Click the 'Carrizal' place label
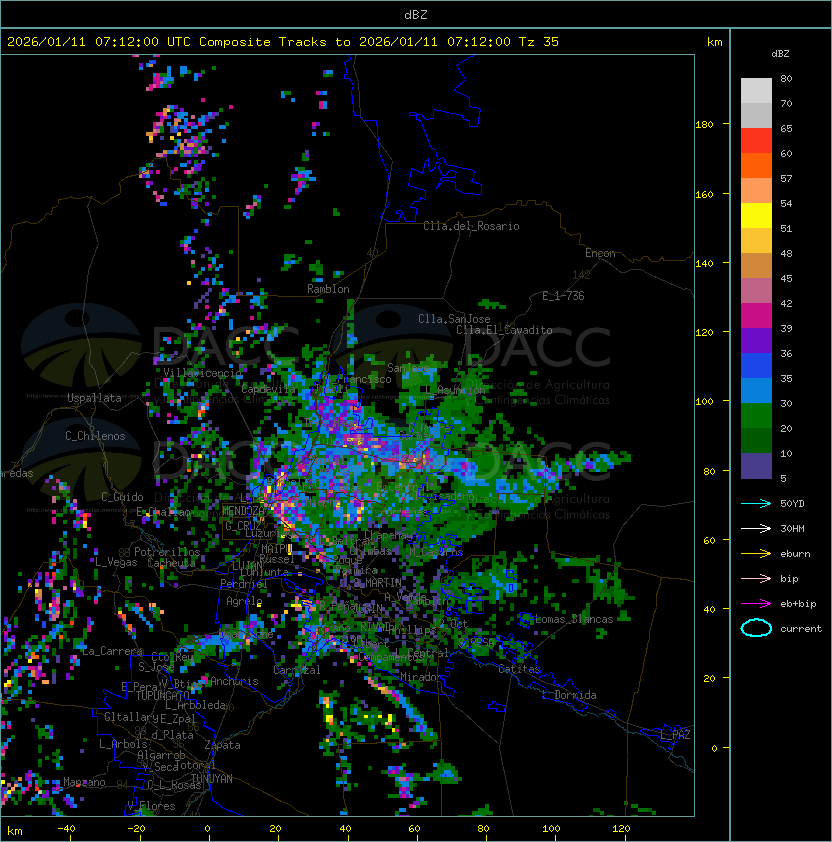The image size is (832, 842). point(297,670)
